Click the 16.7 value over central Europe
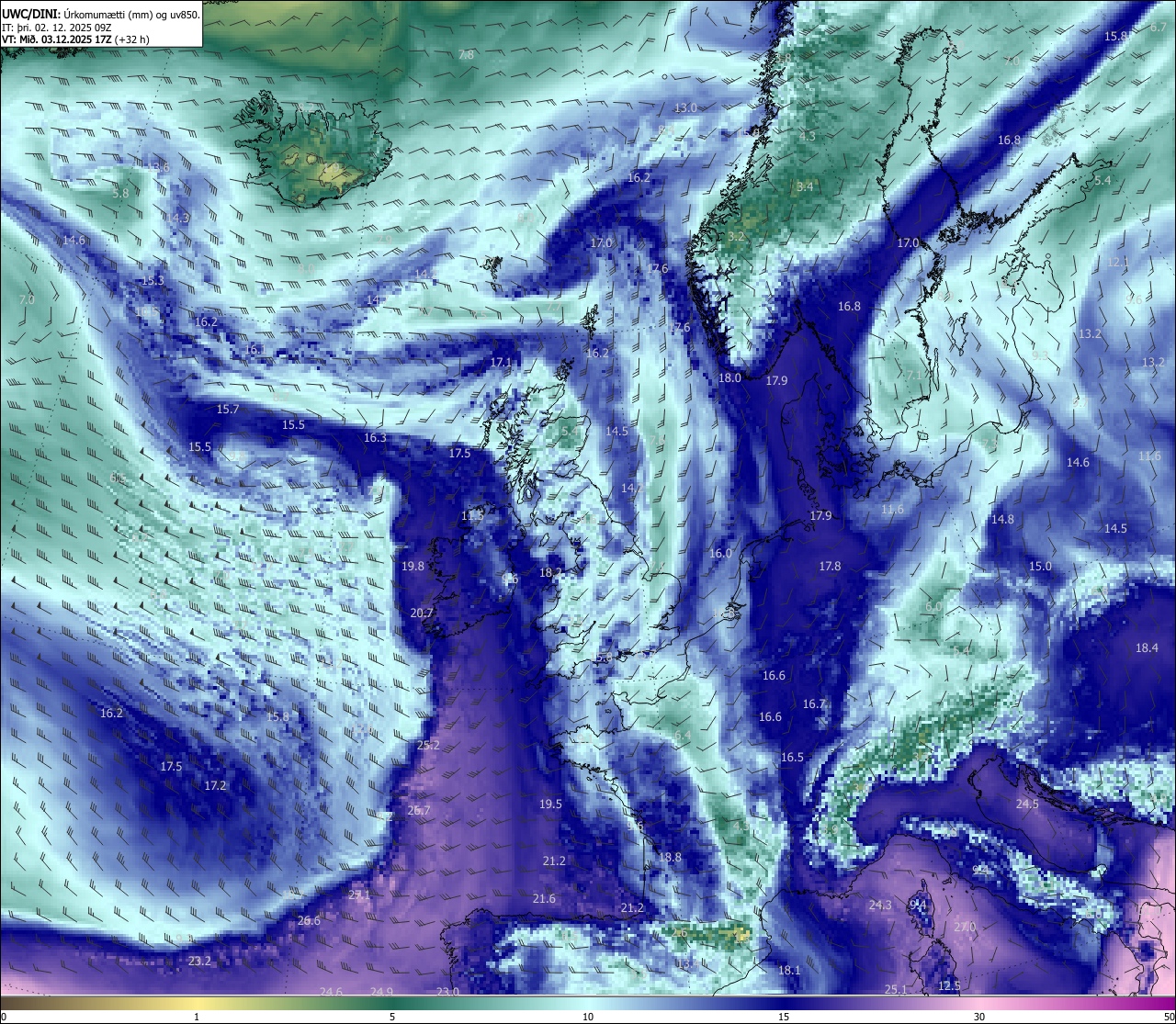Screen dimensions: 1176x1024 click(x=814, y=704)
